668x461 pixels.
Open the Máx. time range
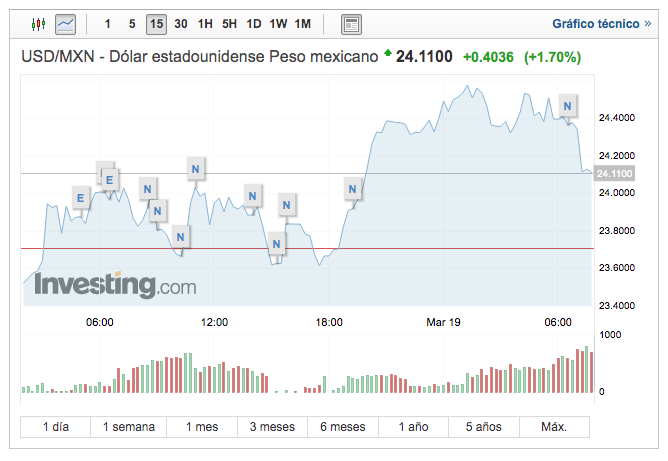pyautogui.click(x=554, y=427)
